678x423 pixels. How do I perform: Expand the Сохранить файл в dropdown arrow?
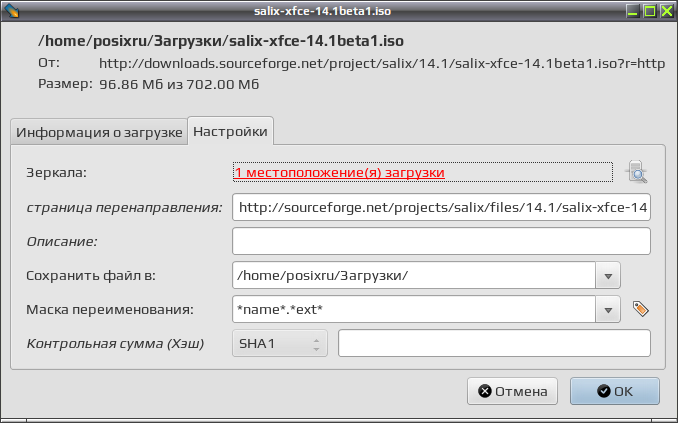pyautogui.click(x=608, y=276)
